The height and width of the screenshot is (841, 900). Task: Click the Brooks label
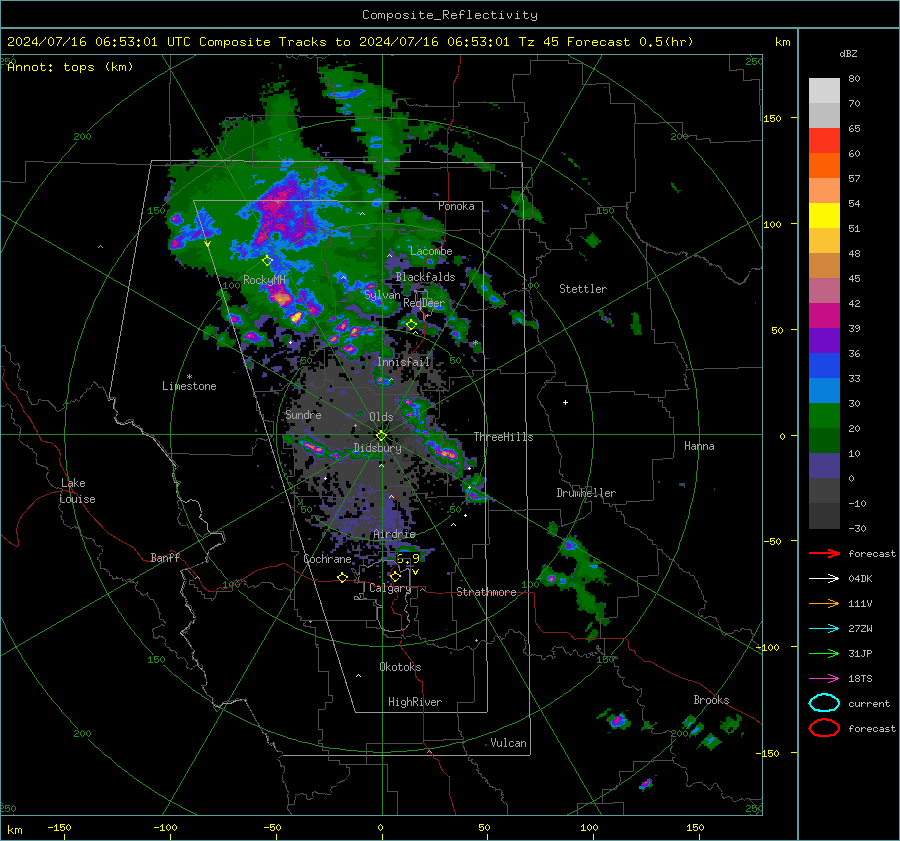point(711,700)
